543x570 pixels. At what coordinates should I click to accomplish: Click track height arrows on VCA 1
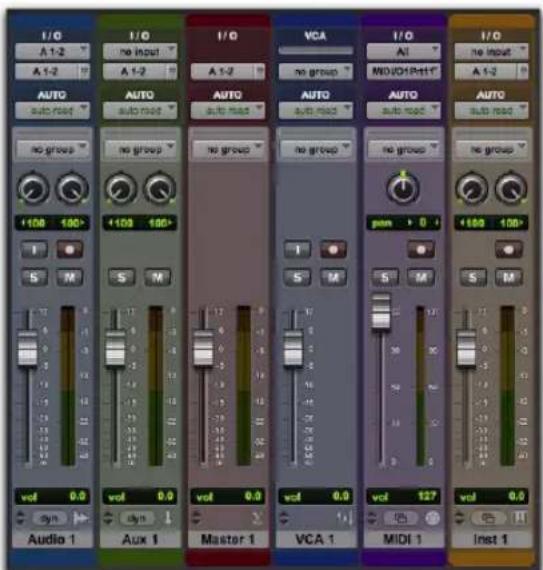tap(284, 518)
